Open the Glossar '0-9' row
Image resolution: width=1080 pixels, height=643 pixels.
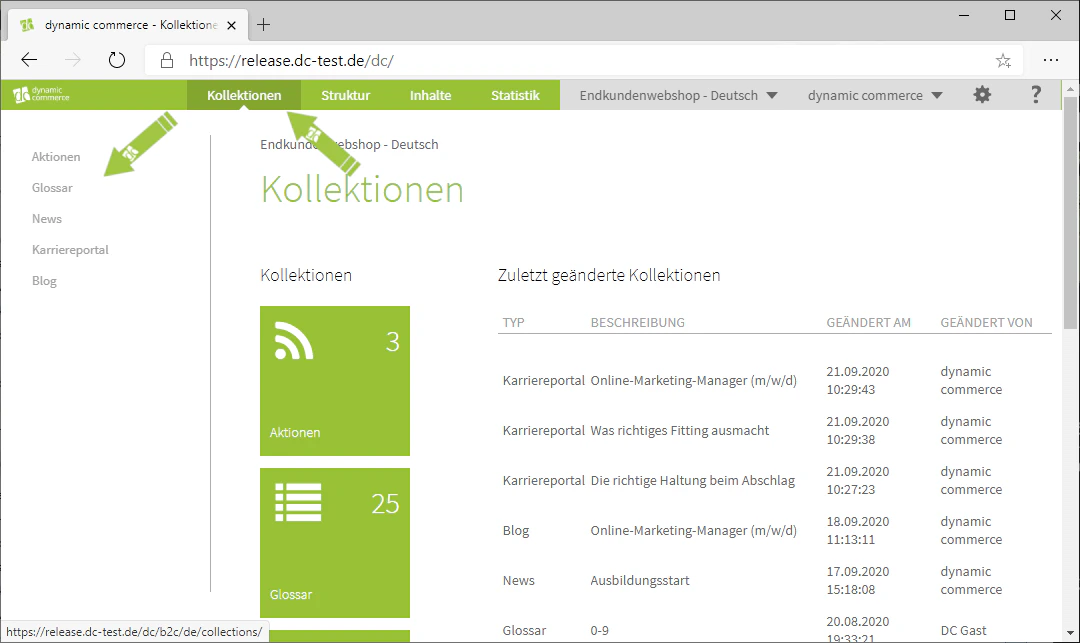coord(774,630)
